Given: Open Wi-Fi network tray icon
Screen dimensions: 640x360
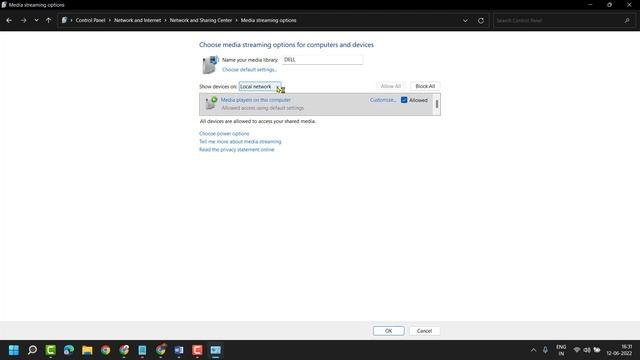Looking at the screenshot, I should click(x=577, y=350).
